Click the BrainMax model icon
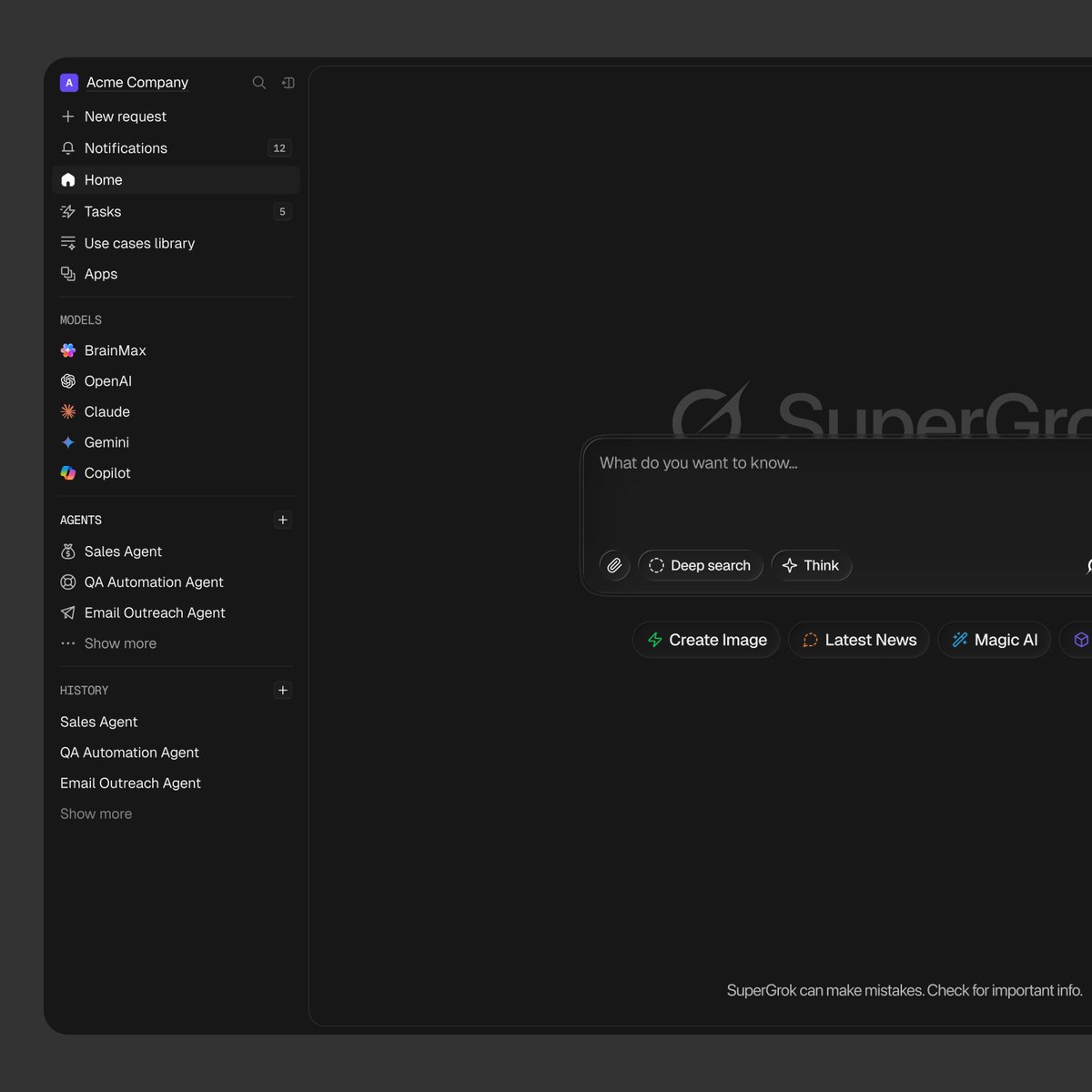 tap(68, 350)
